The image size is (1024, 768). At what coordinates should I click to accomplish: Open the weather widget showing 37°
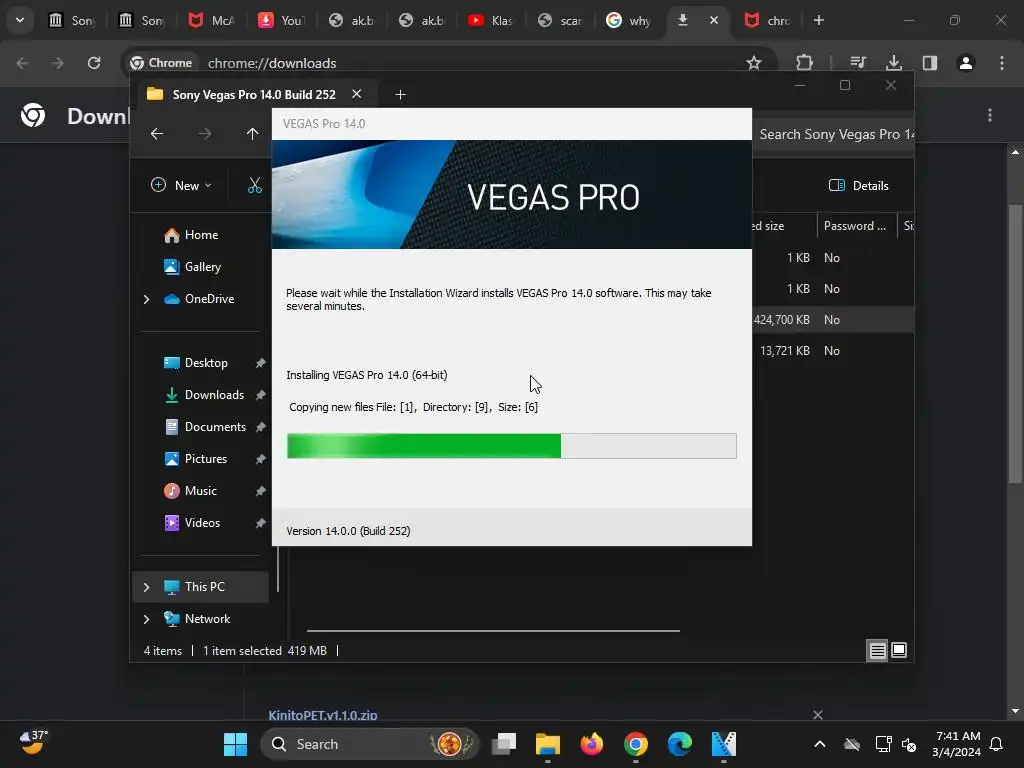pos(33,743)
